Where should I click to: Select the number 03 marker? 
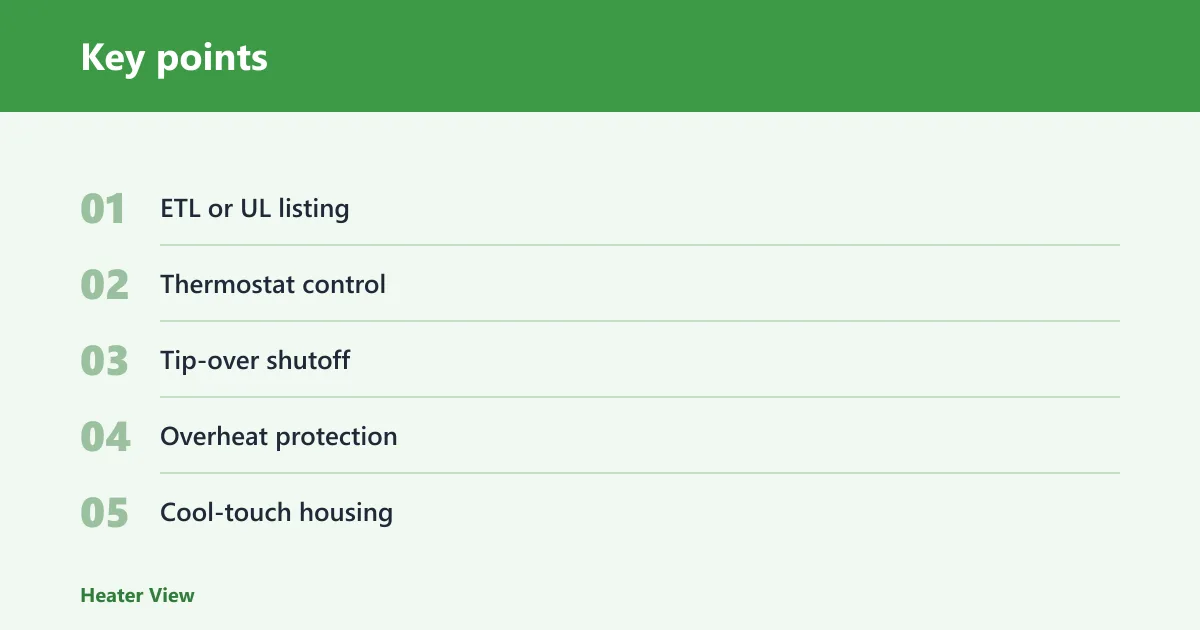click(x=105, y=361)
